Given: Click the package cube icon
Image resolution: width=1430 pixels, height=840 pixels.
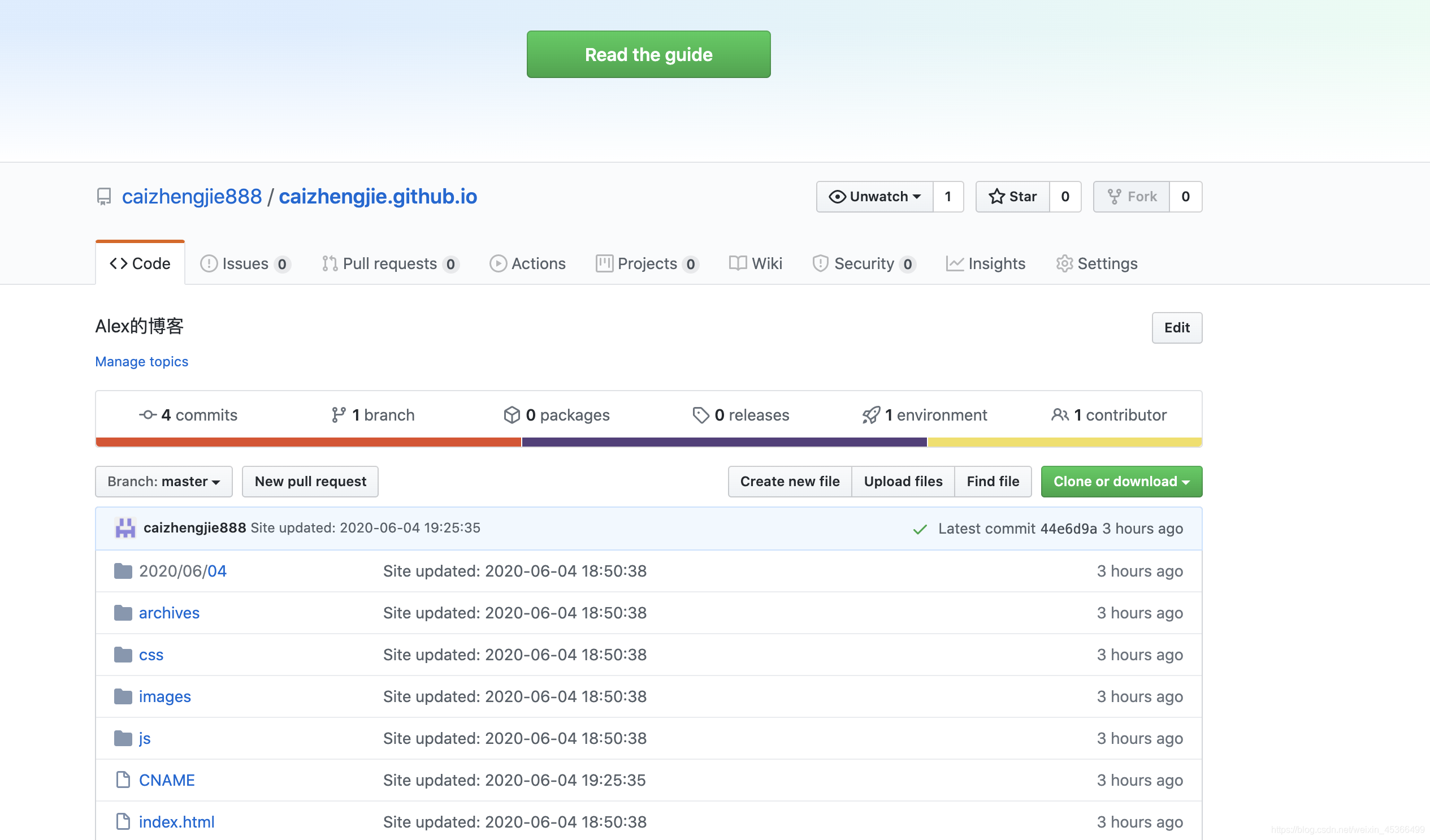Looking at the screenshot, I should coord(512,415).
